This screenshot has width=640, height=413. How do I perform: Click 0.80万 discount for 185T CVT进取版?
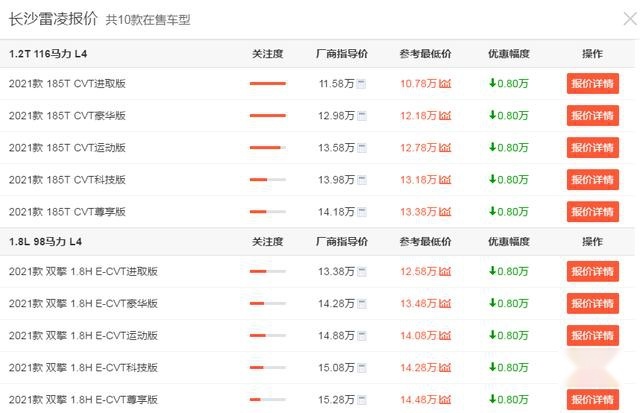point(509,84)
